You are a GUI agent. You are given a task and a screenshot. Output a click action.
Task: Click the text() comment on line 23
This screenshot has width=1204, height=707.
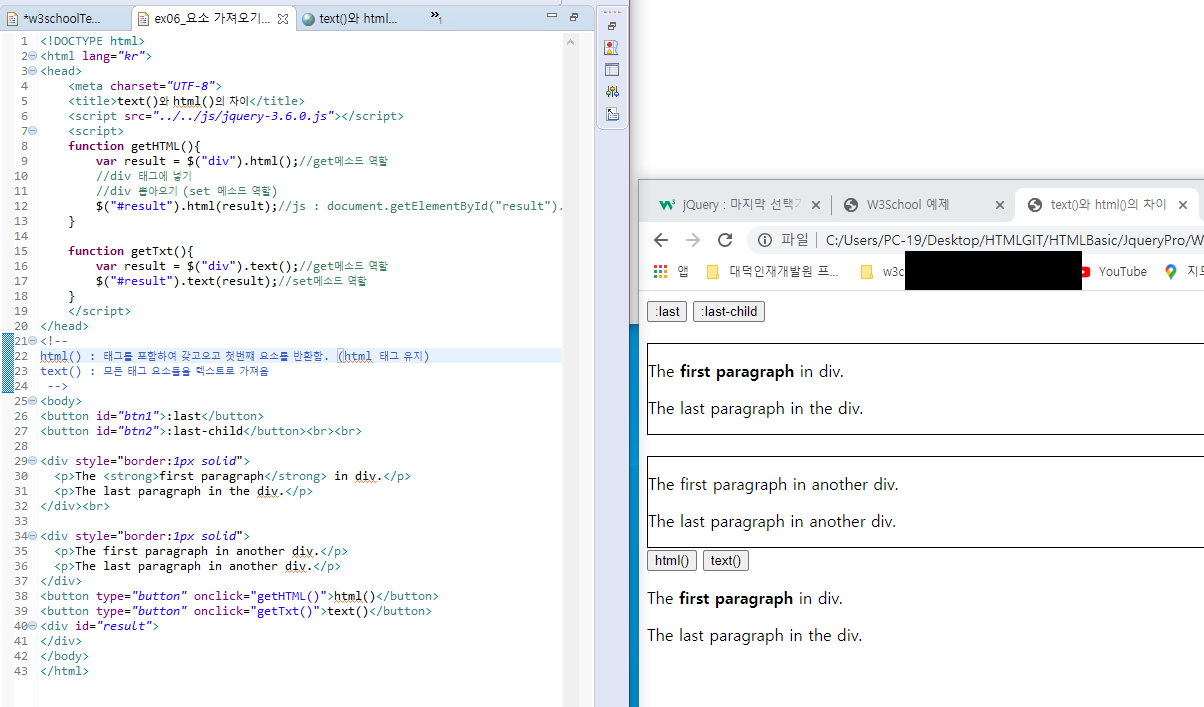(154, 371)
